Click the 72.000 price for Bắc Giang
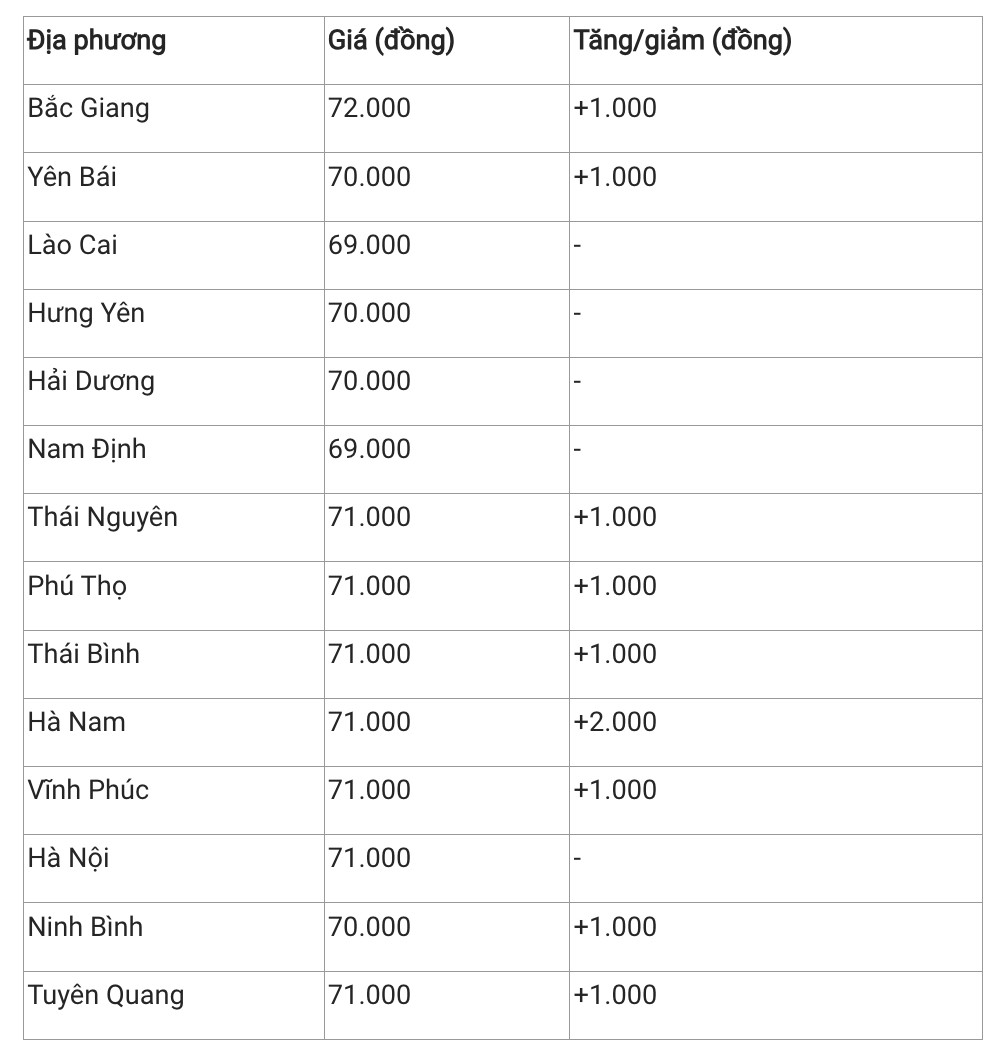The height and width of the screenshot is (1056, 994). (369, 108)
